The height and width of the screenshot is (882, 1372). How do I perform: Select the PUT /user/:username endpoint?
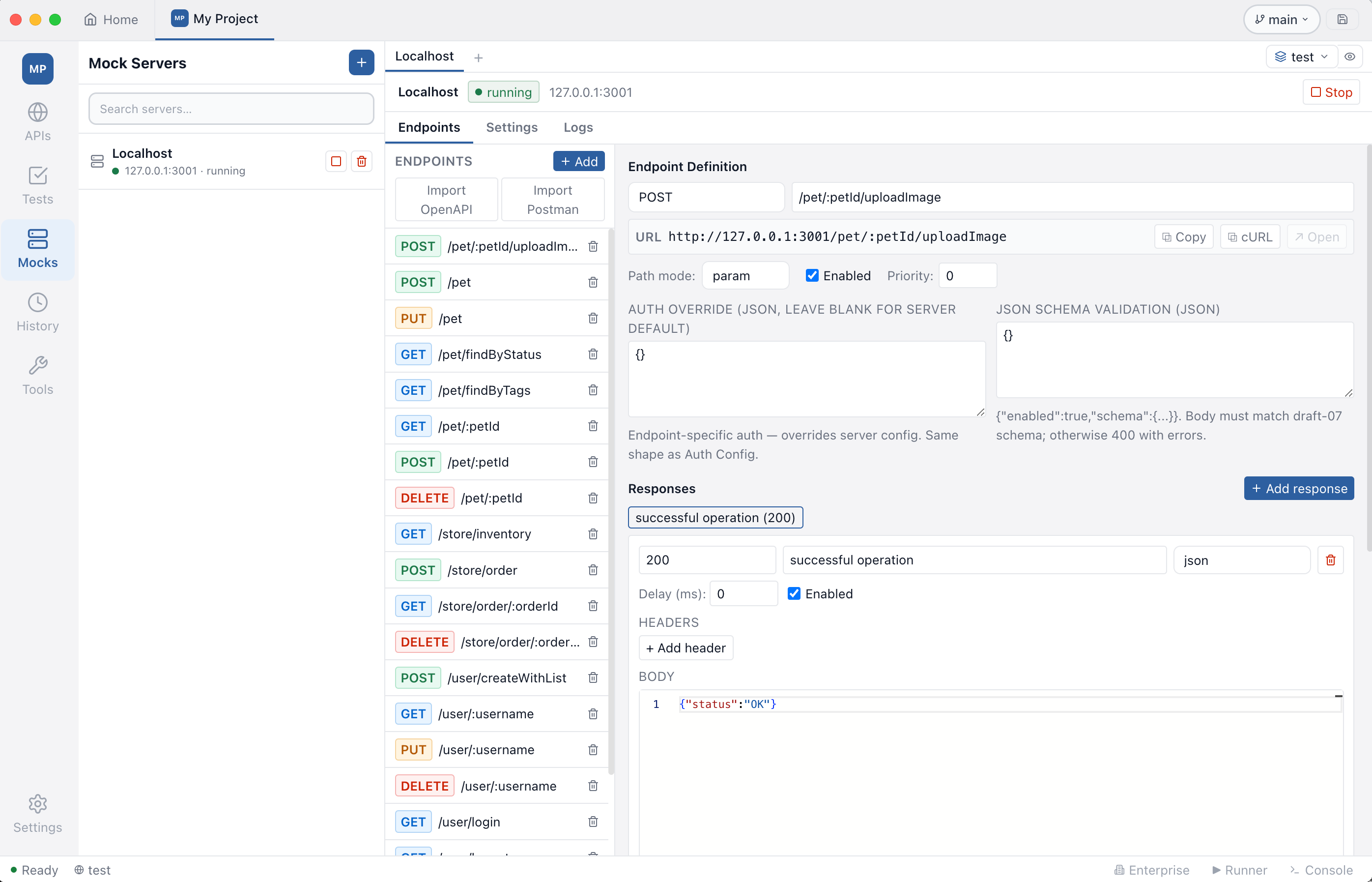(x=496, y=750)
